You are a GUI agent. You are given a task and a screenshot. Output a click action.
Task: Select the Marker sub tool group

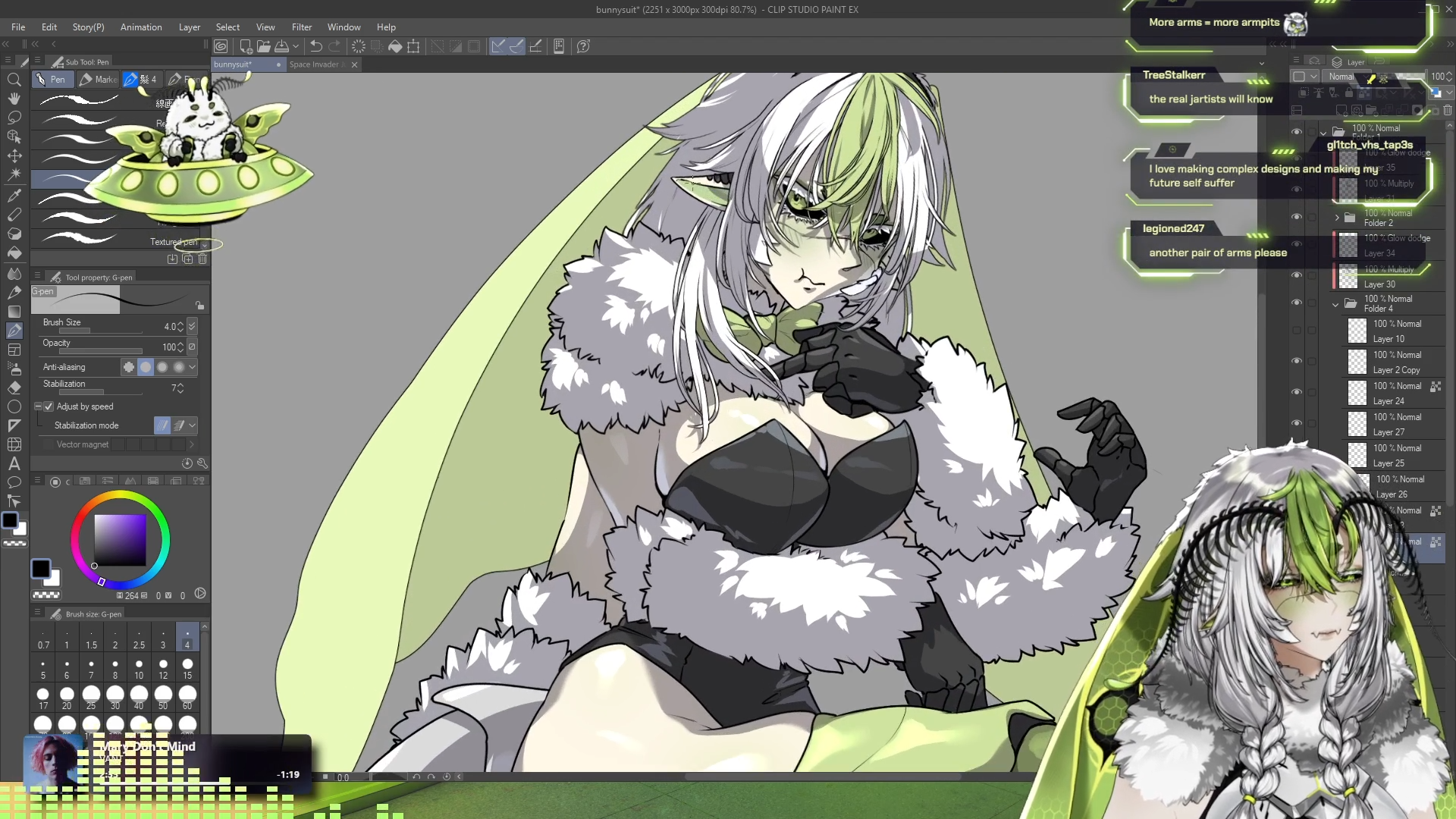click(99, 79)
